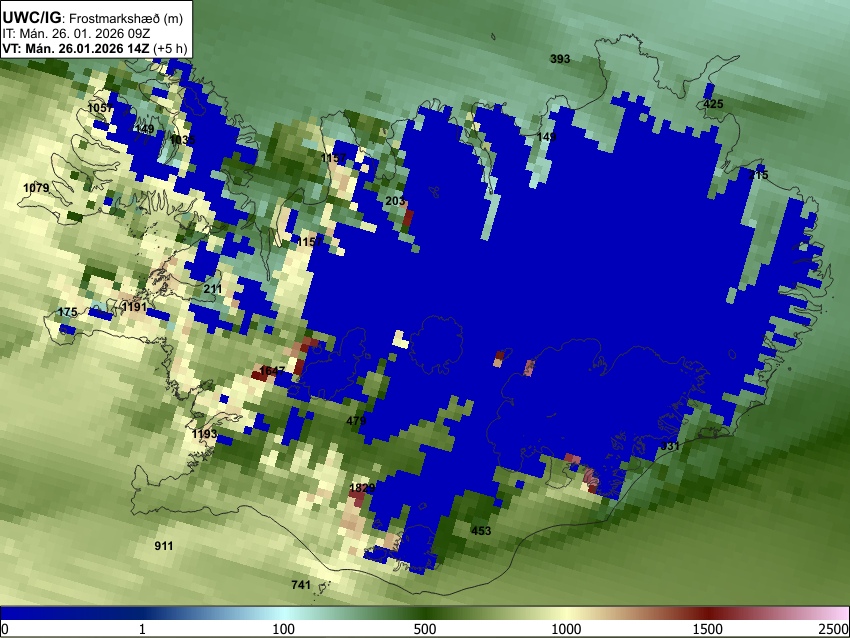Click the map value 203
Image resolution: width=850 pixels, height=638 pixels.
[x=395, y=201]
